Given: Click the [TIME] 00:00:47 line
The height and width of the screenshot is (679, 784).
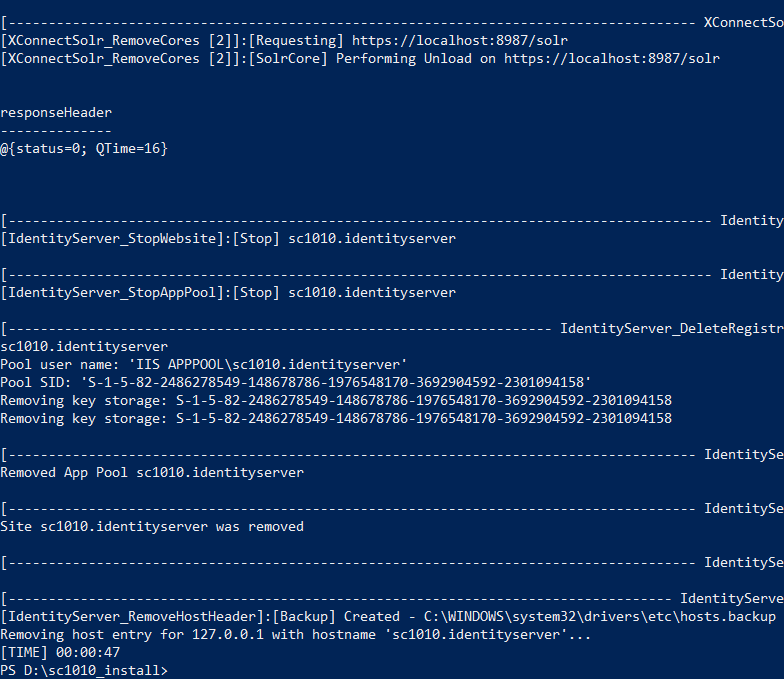Looking at the screenshot, I should (x=60, y=651).
